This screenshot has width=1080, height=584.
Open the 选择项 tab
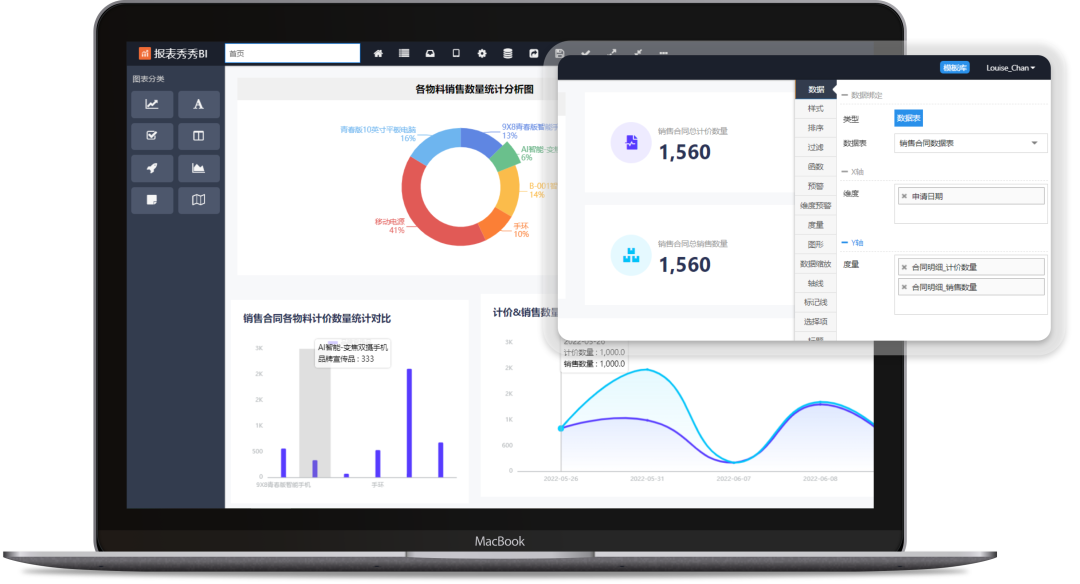click(816, 322)
